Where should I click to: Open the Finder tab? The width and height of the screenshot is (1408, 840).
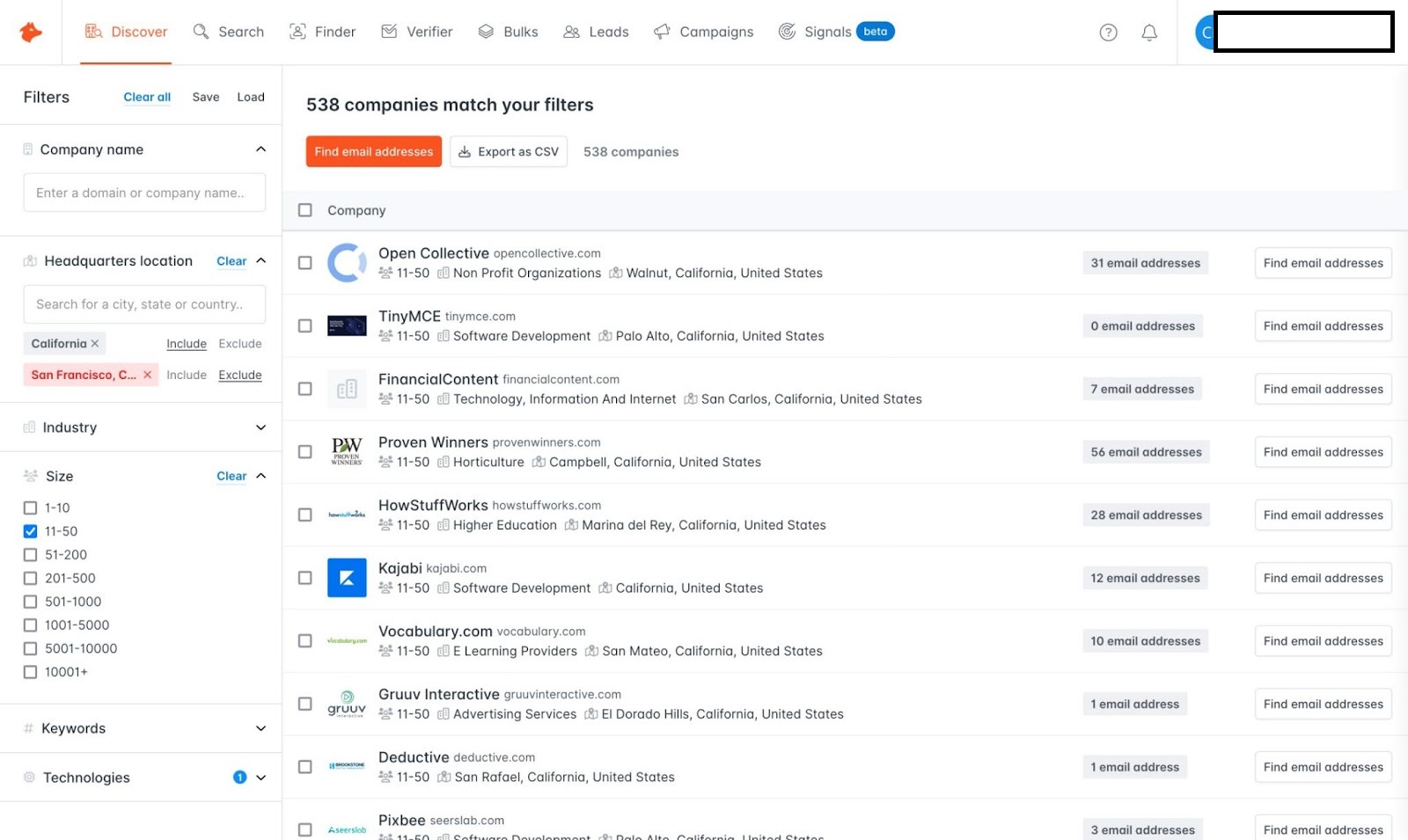pyautogui.click(x=323, y=32)
